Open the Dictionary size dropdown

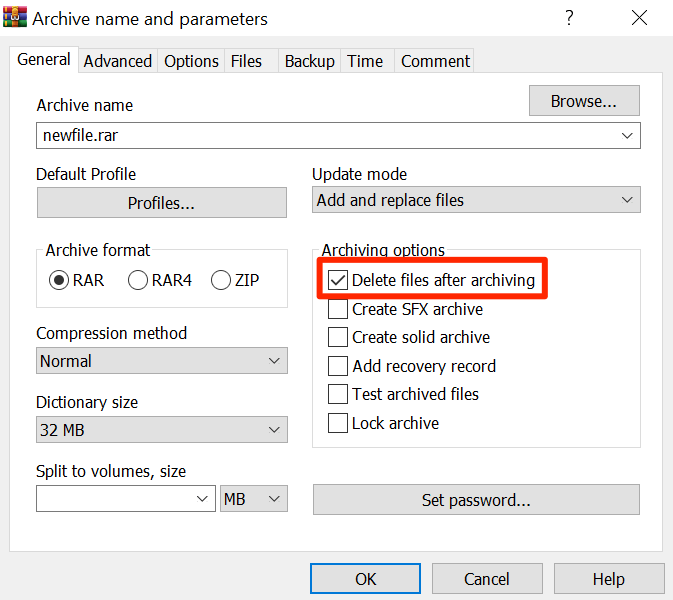click(162, 430)
